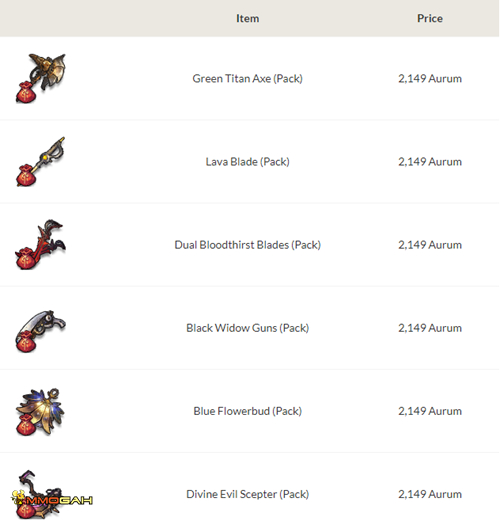
Task: Click the Dual Bloodthirst Blades (Pack) label
Action: coord(248,245)
